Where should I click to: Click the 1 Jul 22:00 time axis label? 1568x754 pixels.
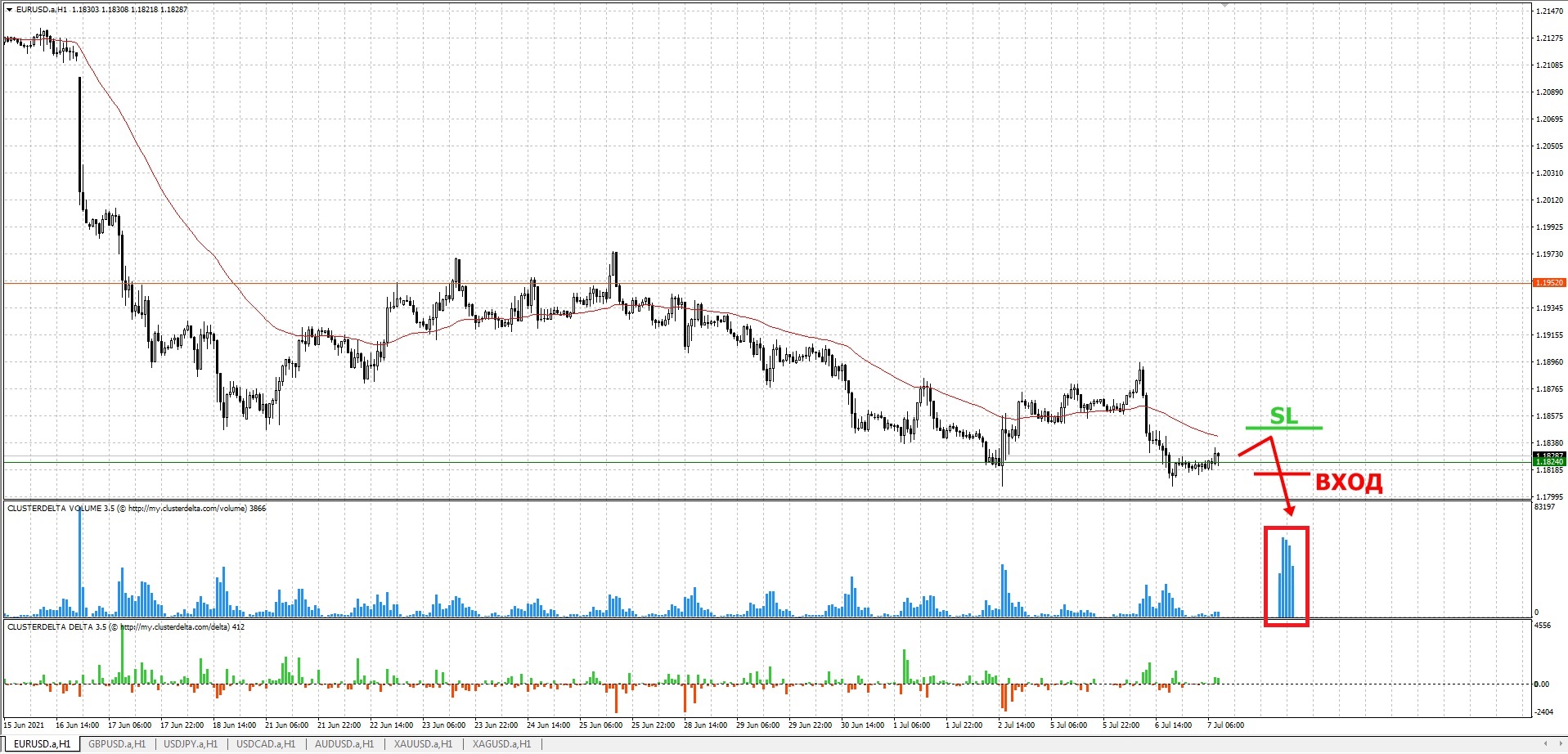pyautogui.click(x=964, y=725)
